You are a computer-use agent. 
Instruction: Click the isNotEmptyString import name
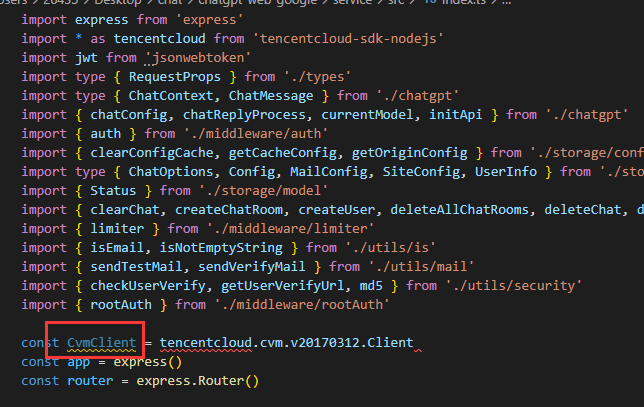(221, 248)
